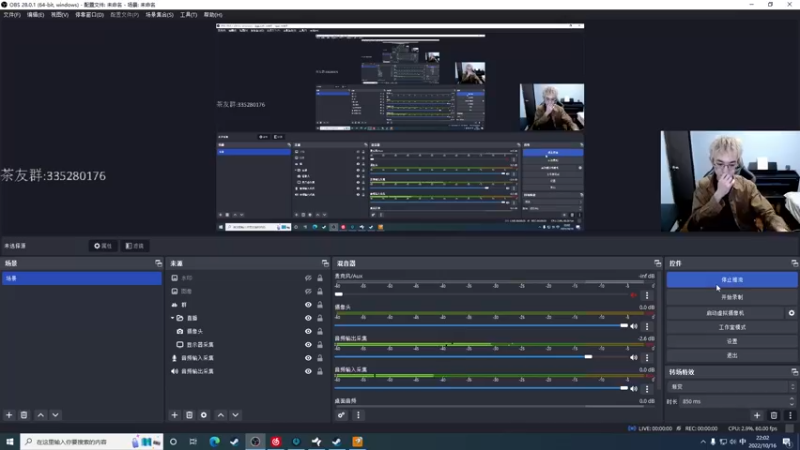Hide the 摄像头 camera source
Viewport: 800px width, 450px height.
click(x=308, y=331)
